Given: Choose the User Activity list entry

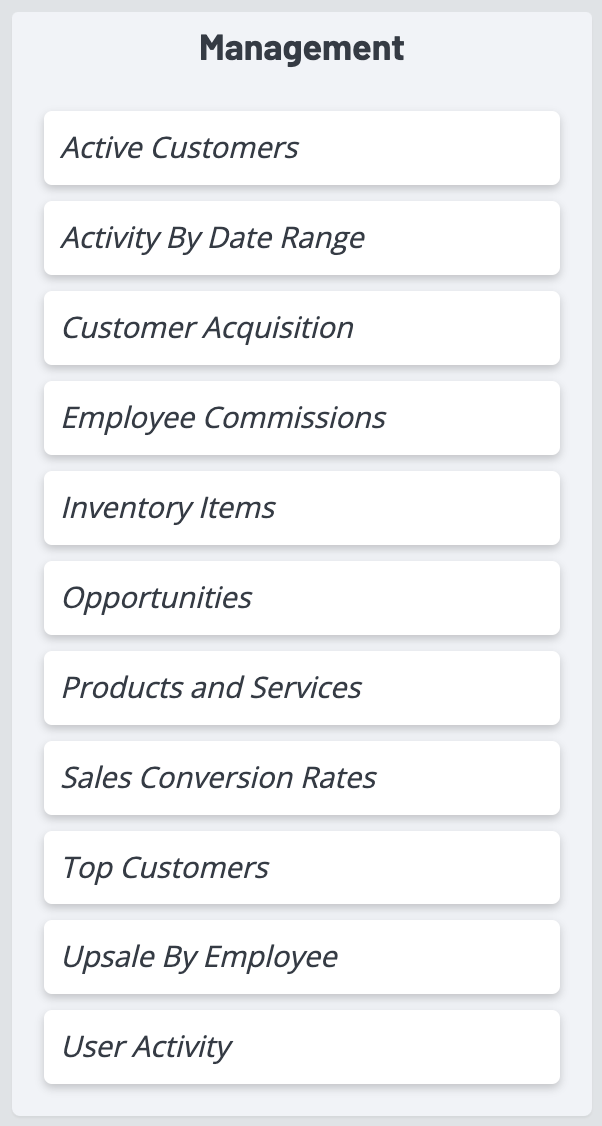Looking at the screenshot, I should point(301,1047).
